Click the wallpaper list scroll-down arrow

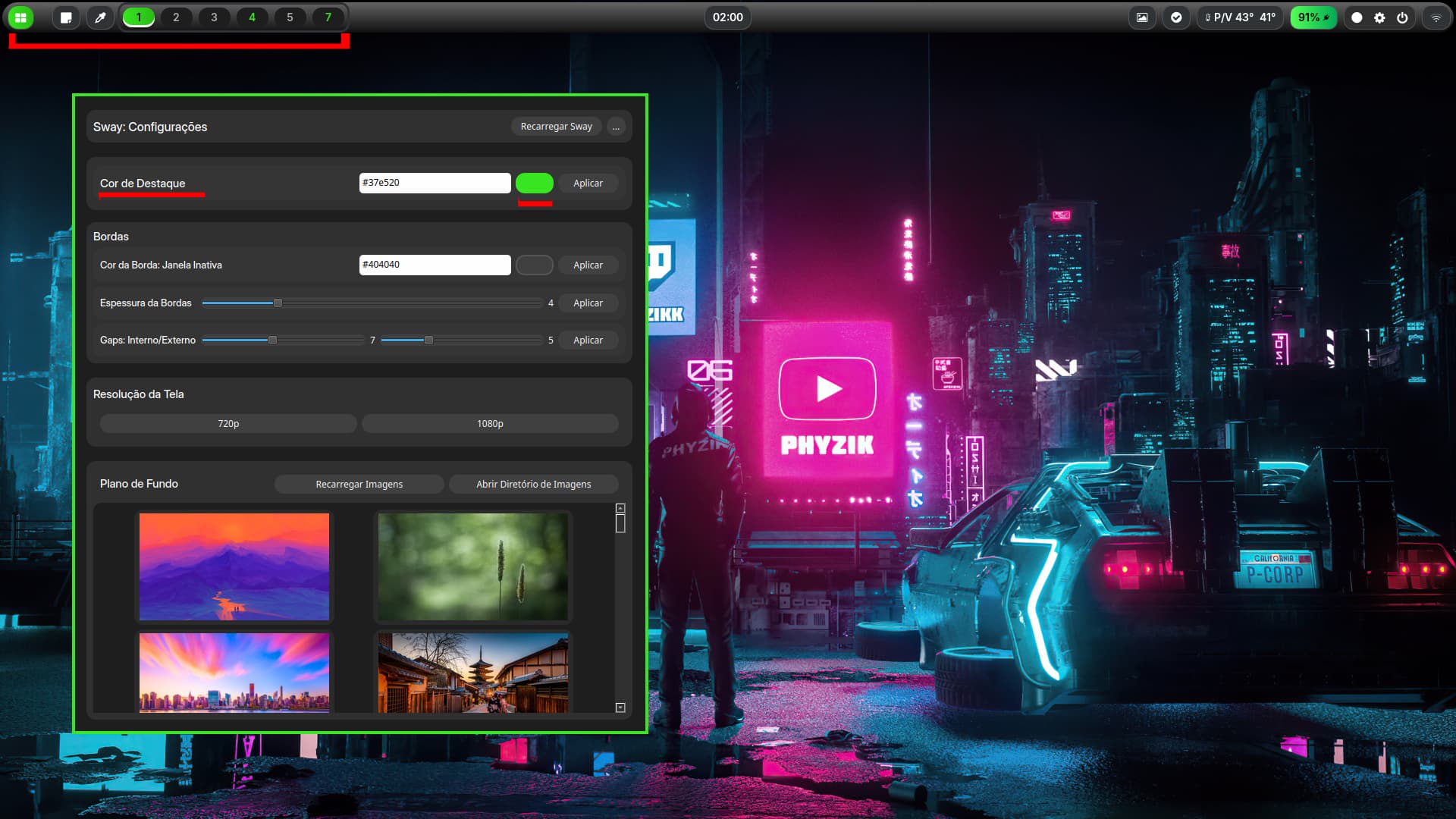click(x=620, y=708)
